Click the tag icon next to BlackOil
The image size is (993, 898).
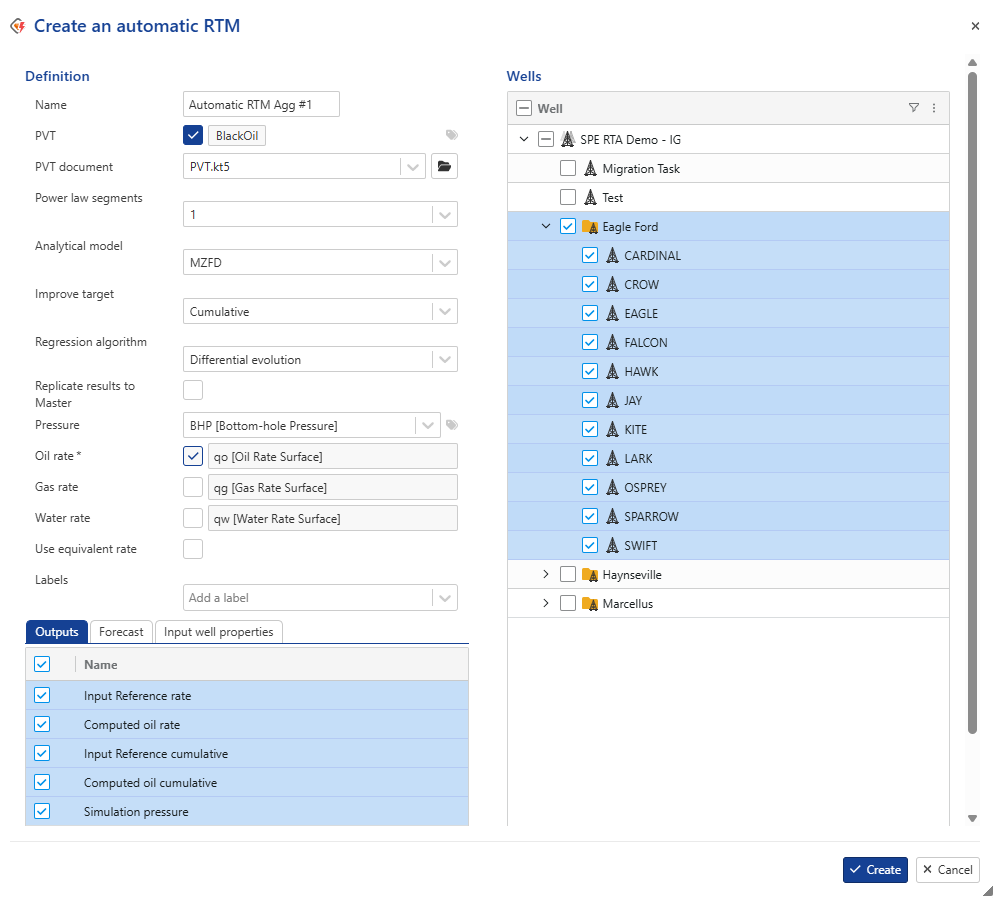click(452, 135)
